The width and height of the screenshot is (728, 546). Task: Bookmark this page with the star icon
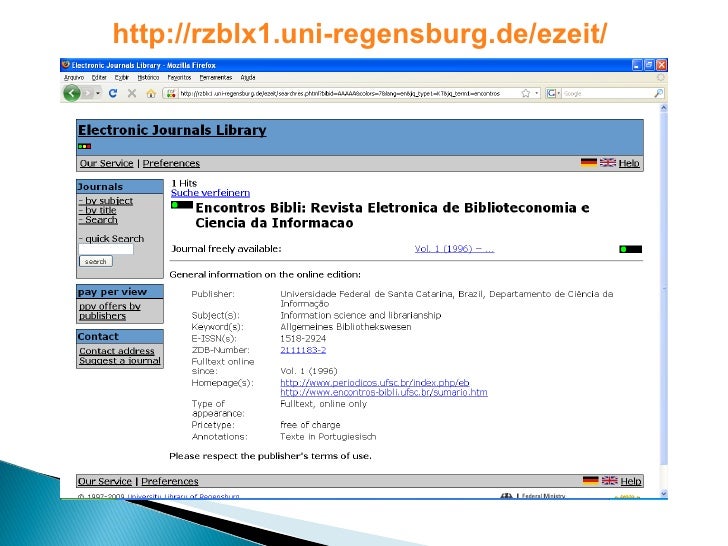pyautogui.click(x=526, y=93)
